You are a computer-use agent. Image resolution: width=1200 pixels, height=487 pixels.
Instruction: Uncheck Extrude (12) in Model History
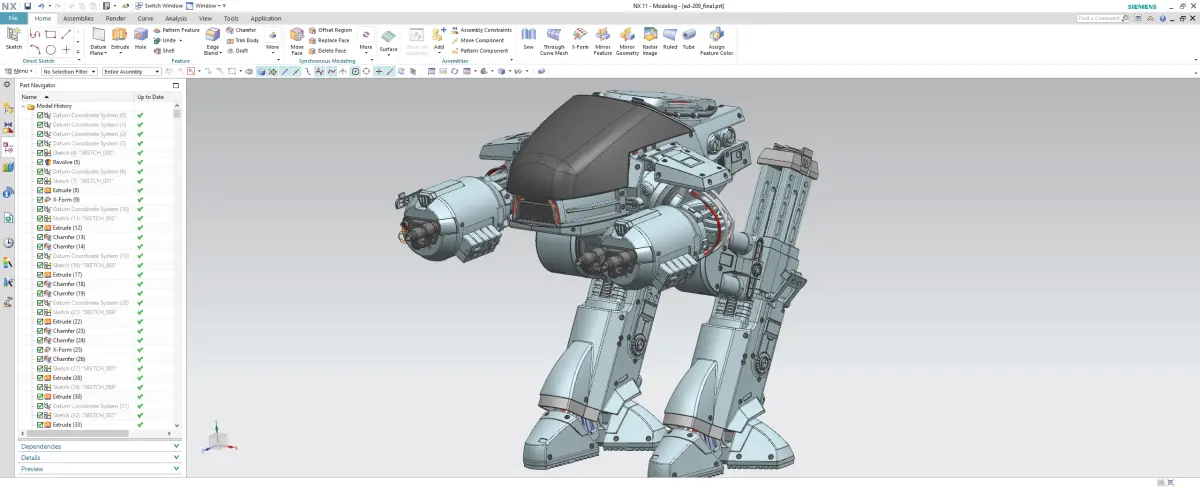[x=40, y=227]
